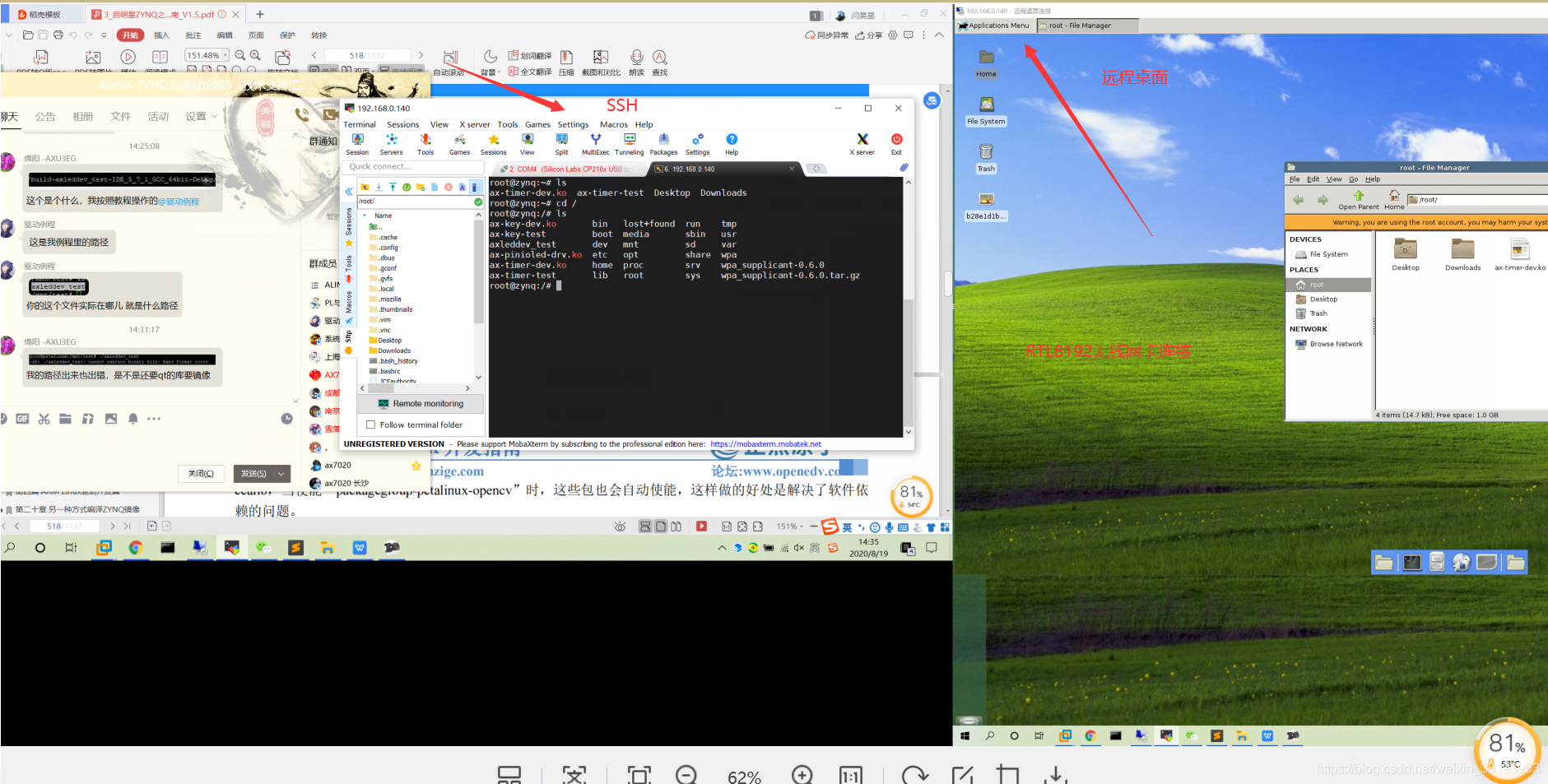
Task: Open the Games toolbar icon in MobaXterm
Action: (459, 144)
